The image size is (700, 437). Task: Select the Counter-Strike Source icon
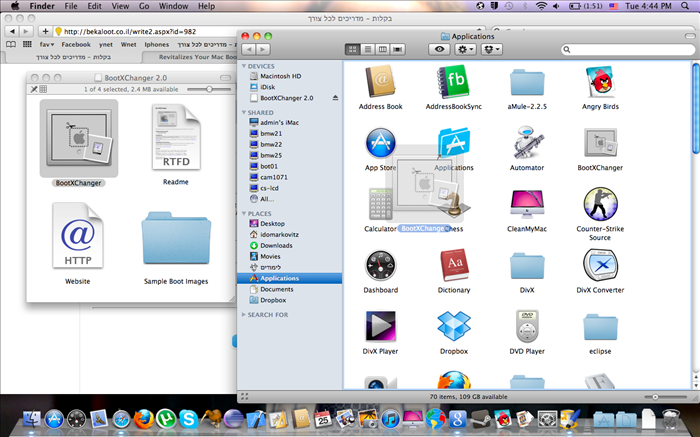(600, 204)
